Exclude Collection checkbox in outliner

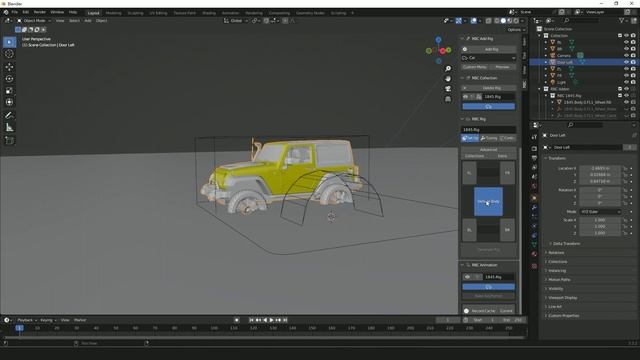coord(620,36)
